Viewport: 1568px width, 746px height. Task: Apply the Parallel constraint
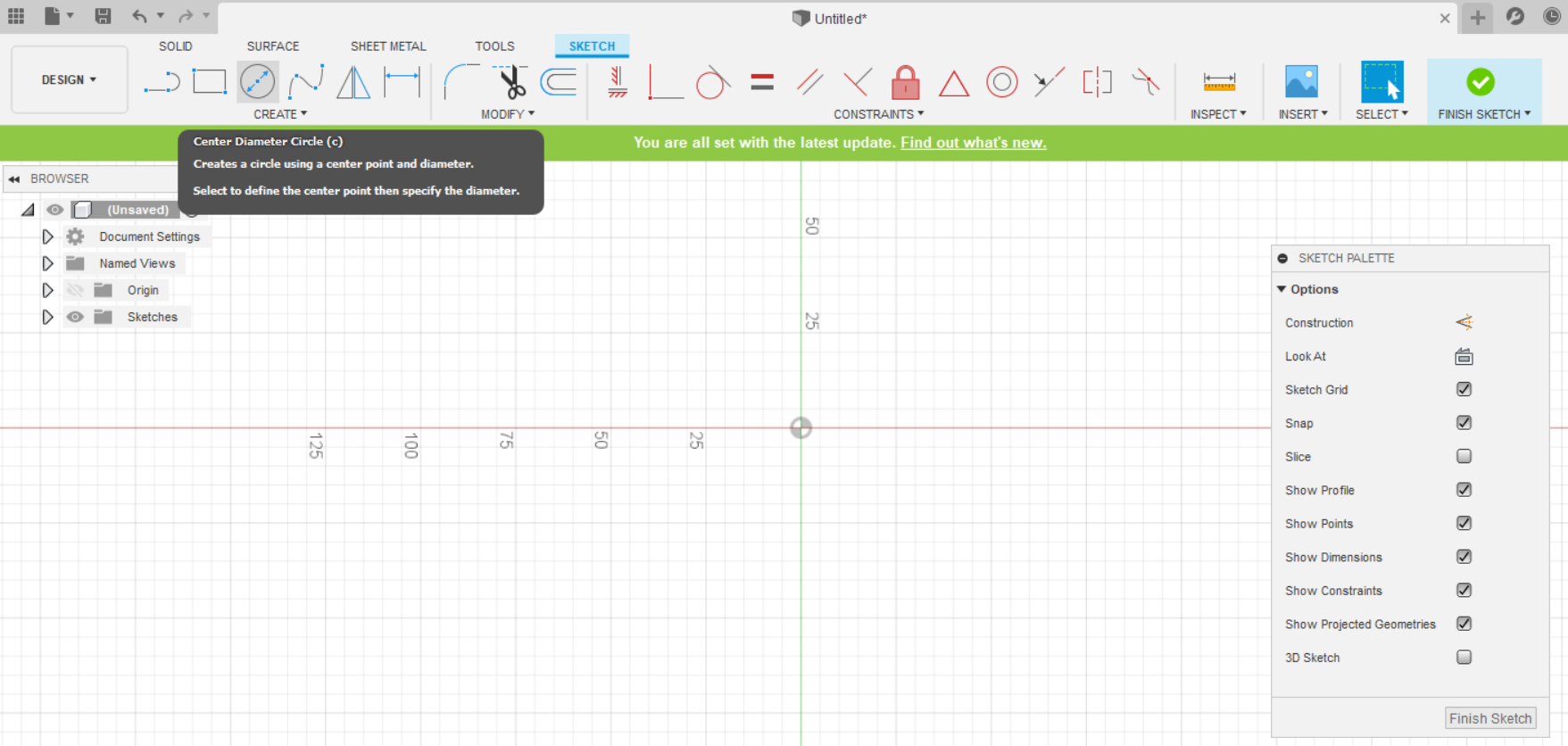click(810, 82)
